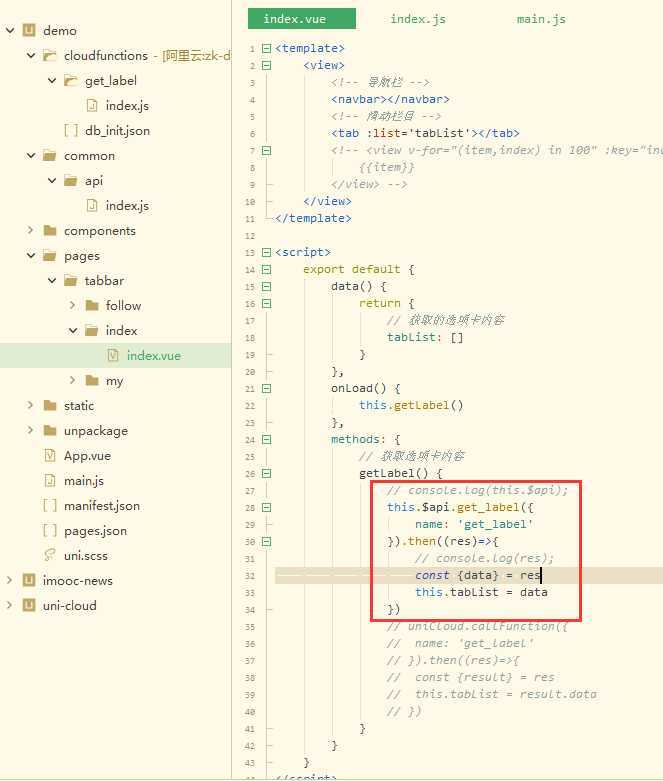Switch to the index.vue editor tab
The width and height of the screenshot is (663, 781).
coord(302,19)
